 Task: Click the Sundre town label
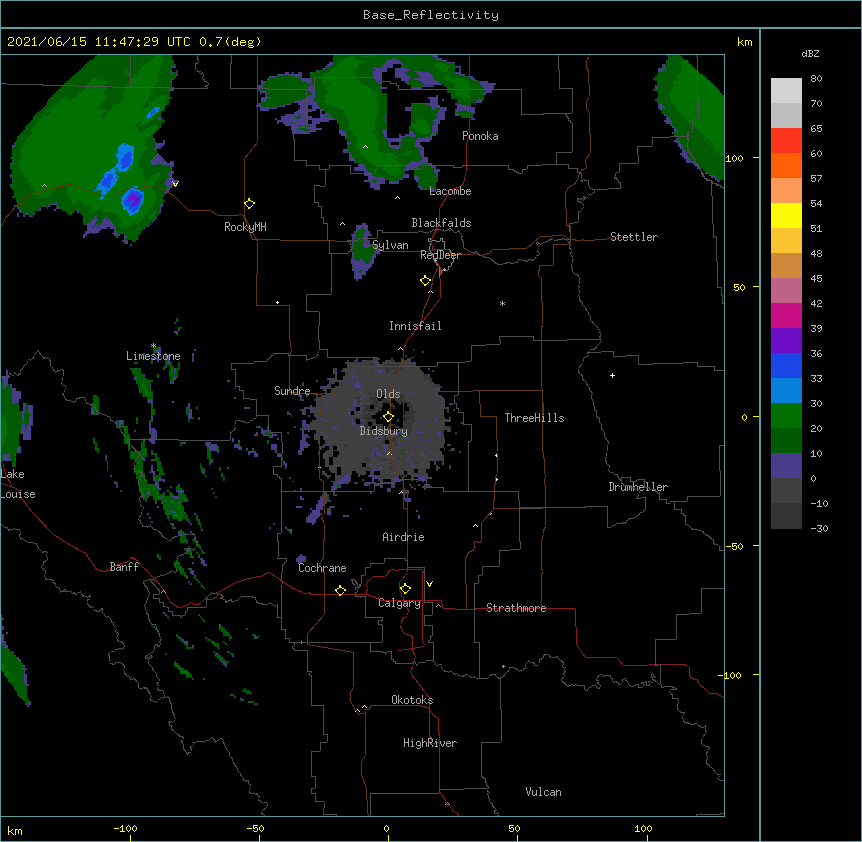(292, 391)
